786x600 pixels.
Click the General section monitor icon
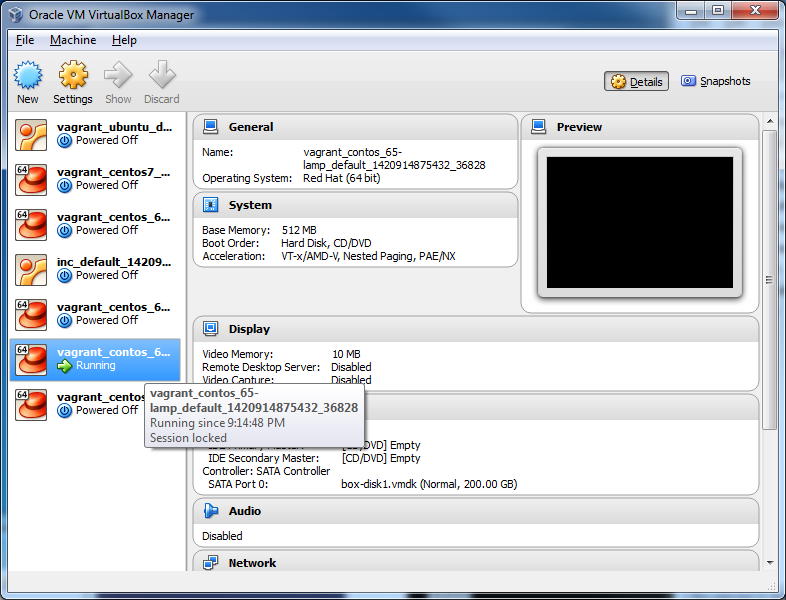tap(211, 127)
